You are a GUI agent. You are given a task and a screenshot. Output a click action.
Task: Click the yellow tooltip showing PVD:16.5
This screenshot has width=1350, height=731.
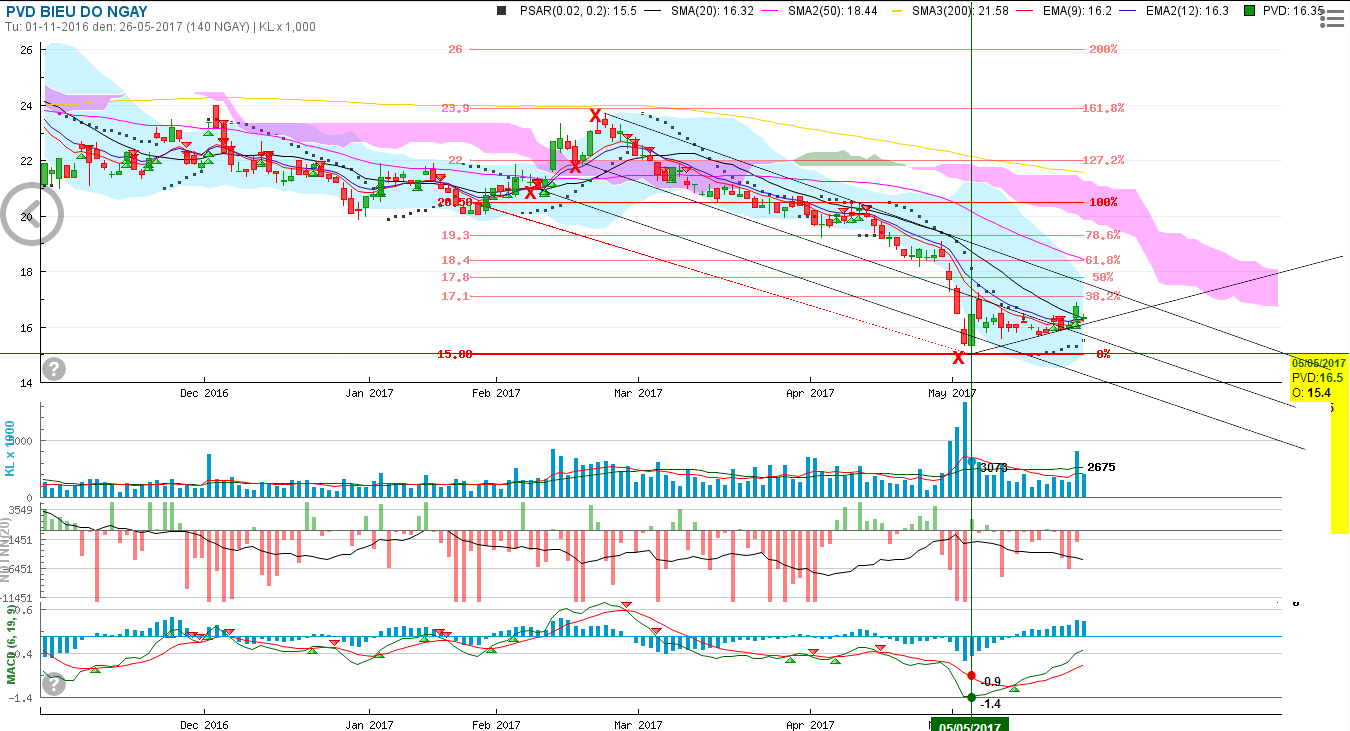pos(1319,378)
